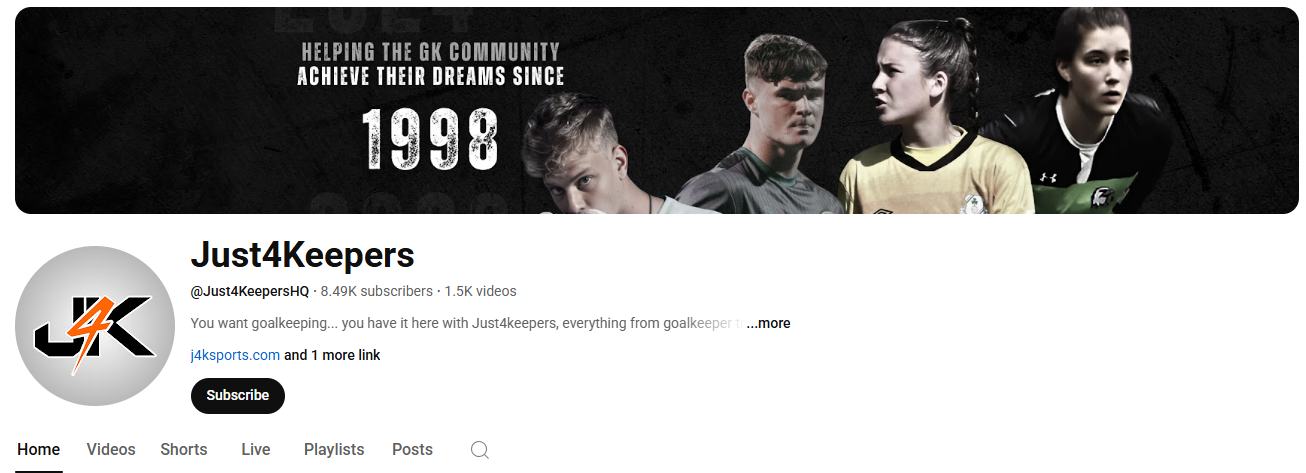Screen dimensions: 1306x473
Task: Click the goalkeeping channel description text
Action: (x=467, y=323)
